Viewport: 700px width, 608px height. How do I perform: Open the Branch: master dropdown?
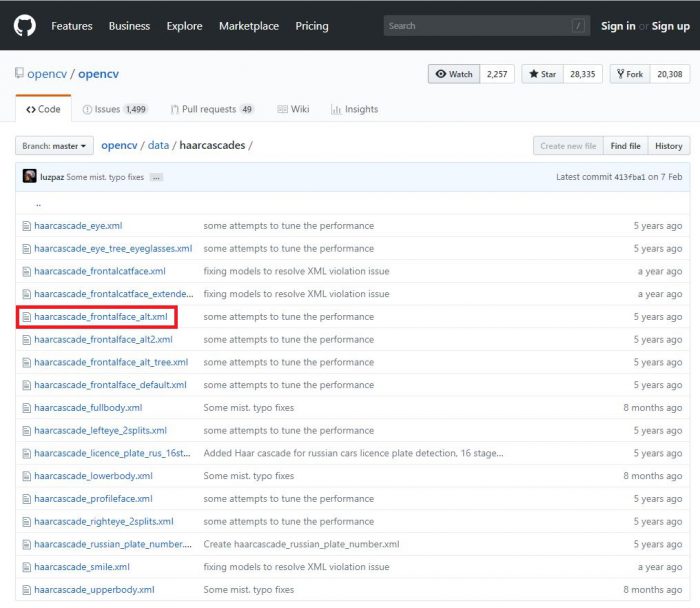pos(54,146)
